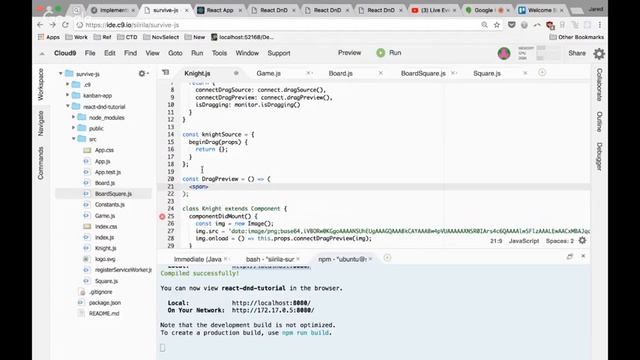Click the green Run button icon
This screenshot has height=360, width=640.
(x=380, y=53)
